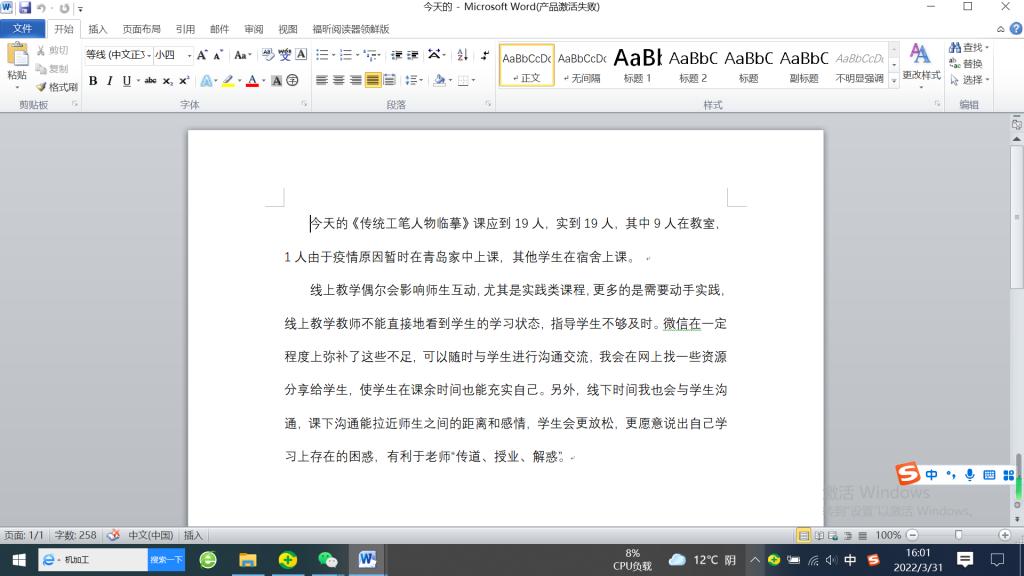Click the bullet list icon
Image resolution: width=1024 pixels, height=576 pixels.
(323, 55)
